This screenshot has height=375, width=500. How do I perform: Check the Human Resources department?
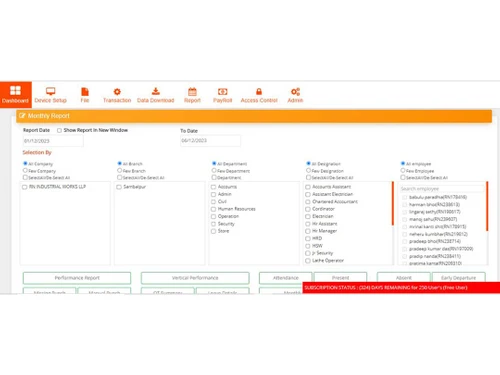(x=214, y=209)
